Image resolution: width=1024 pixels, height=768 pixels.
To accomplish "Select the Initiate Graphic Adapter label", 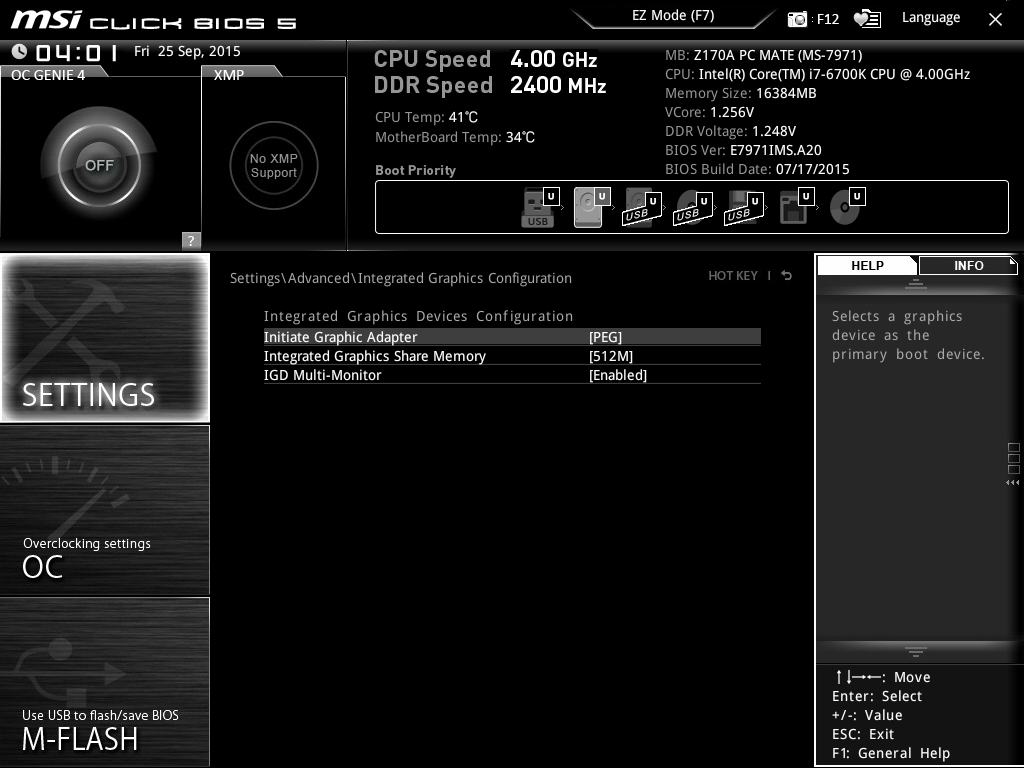I will tap(340, 337).
